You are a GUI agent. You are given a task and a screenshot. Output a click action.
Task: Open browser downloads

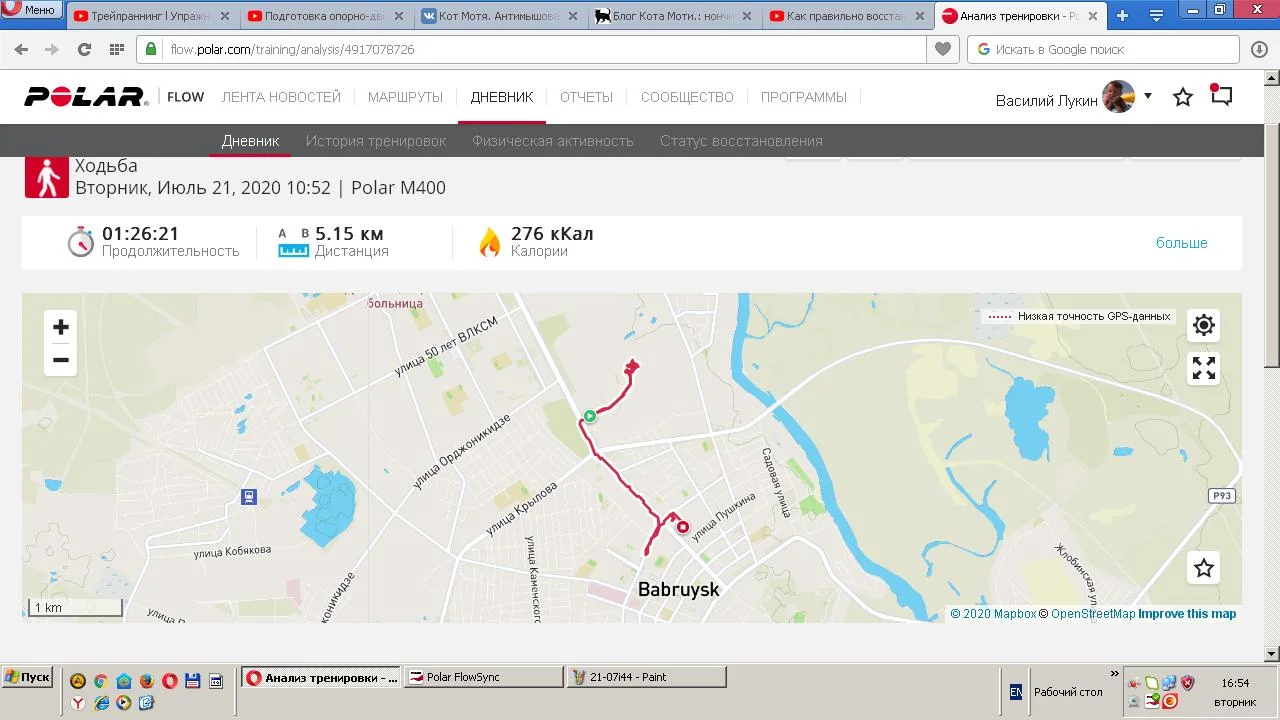point(1259,49)
